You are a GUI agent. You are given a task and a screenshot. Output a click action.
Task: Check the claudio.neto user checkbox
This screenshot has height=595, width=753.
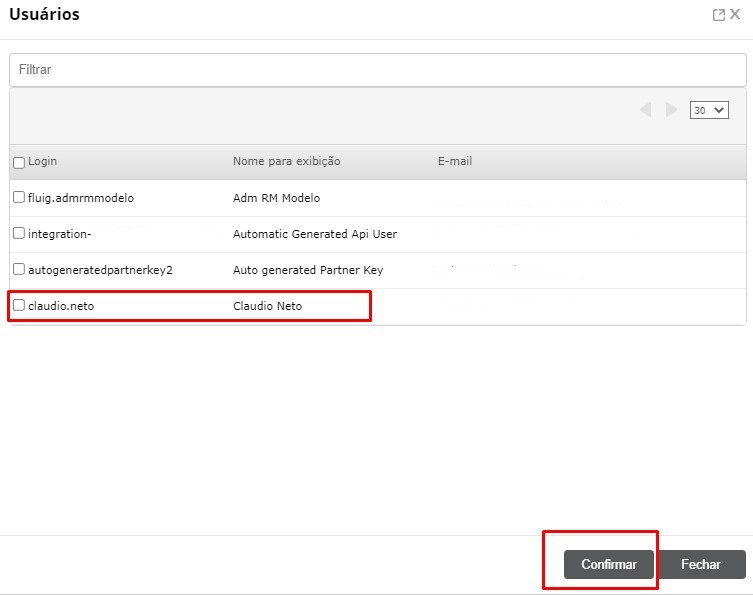coord(19,305)
